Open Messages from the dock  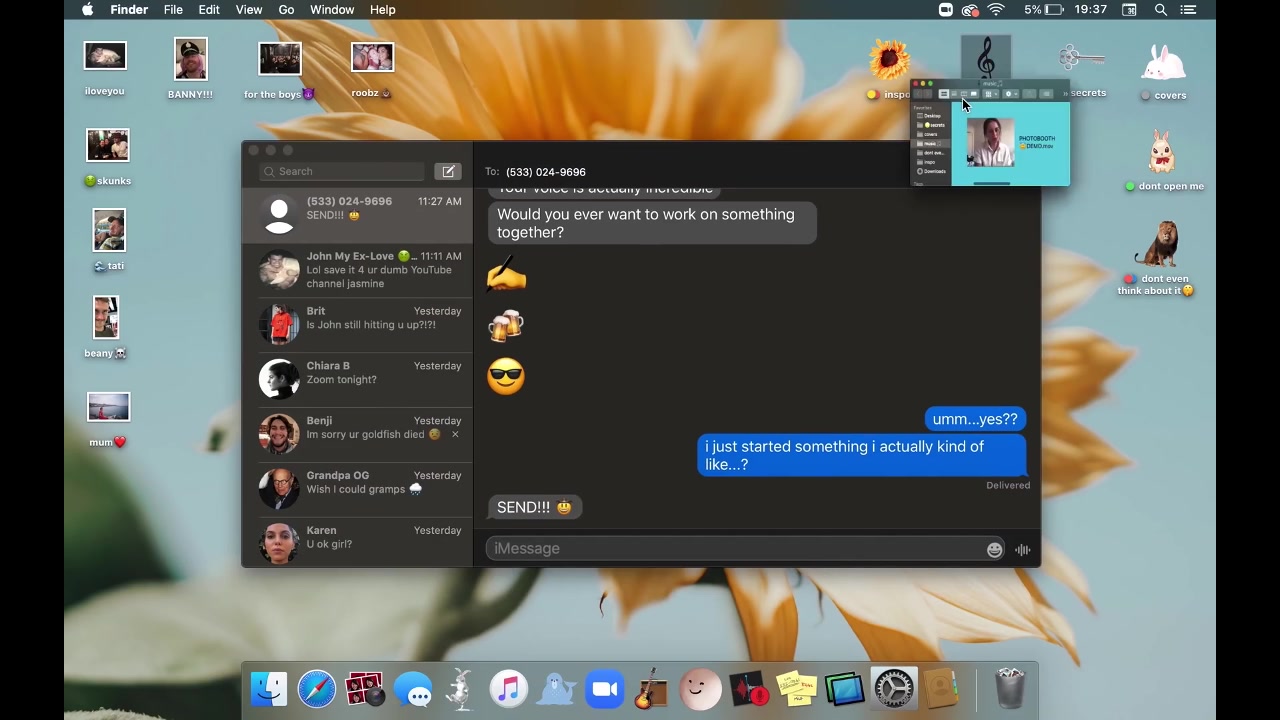tap(413, 689)
